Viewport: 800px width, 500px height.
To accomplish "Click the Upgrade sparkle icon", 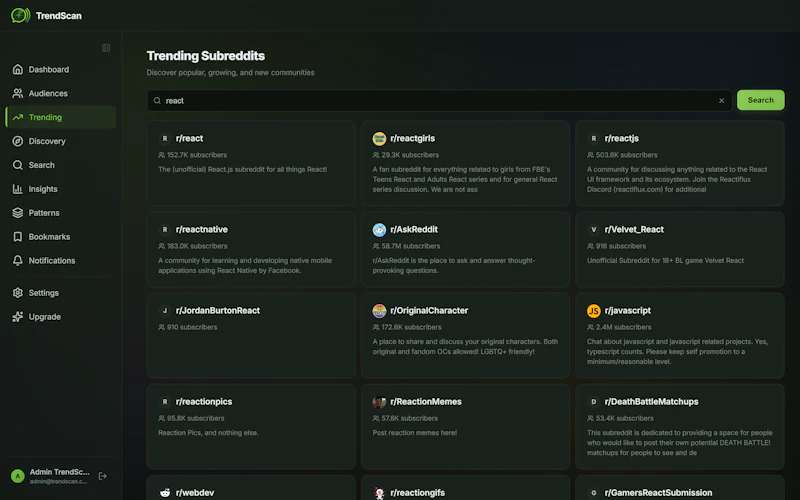I will pos(18,317).
